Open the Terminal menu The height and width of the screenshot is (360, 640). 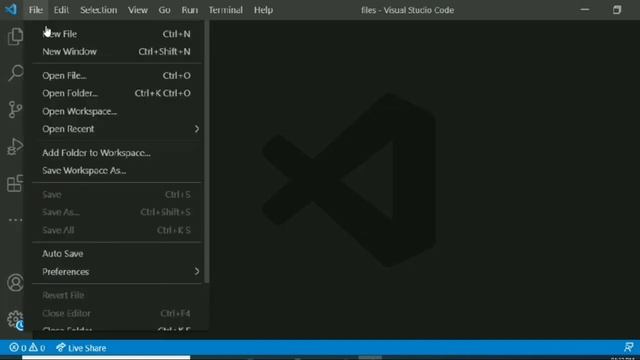click(225, 10)
